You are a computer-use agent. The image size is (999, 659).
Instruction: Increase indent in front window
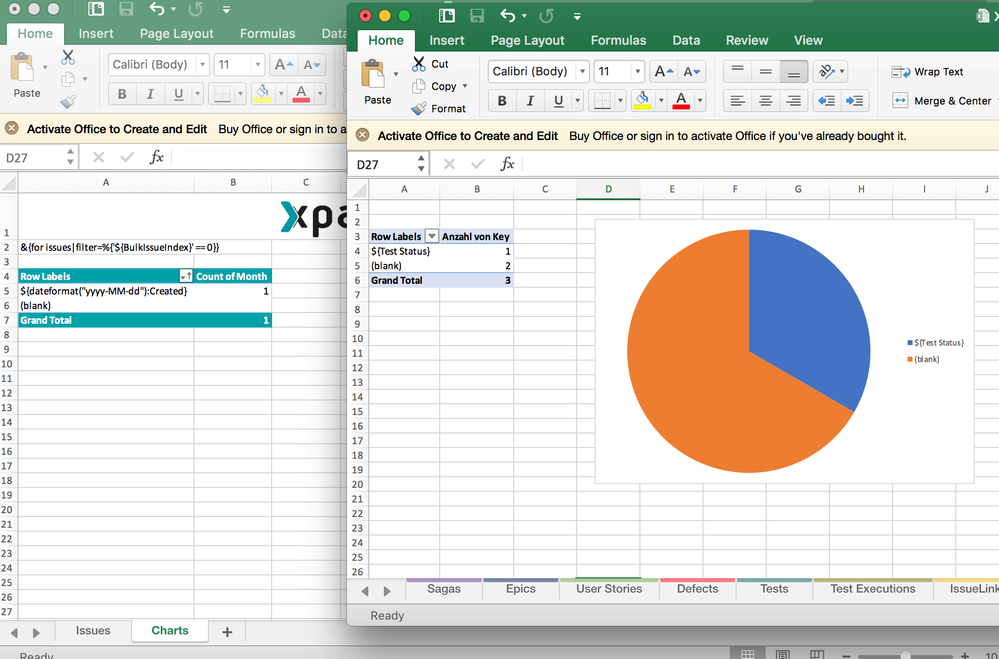(854, 101)
